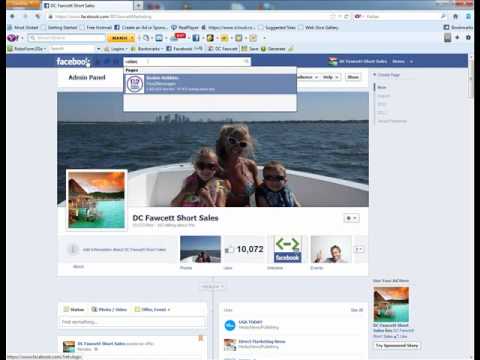480x360 pixels.
Task: Click the cover photo of family on boat
Action: (213, 149)
